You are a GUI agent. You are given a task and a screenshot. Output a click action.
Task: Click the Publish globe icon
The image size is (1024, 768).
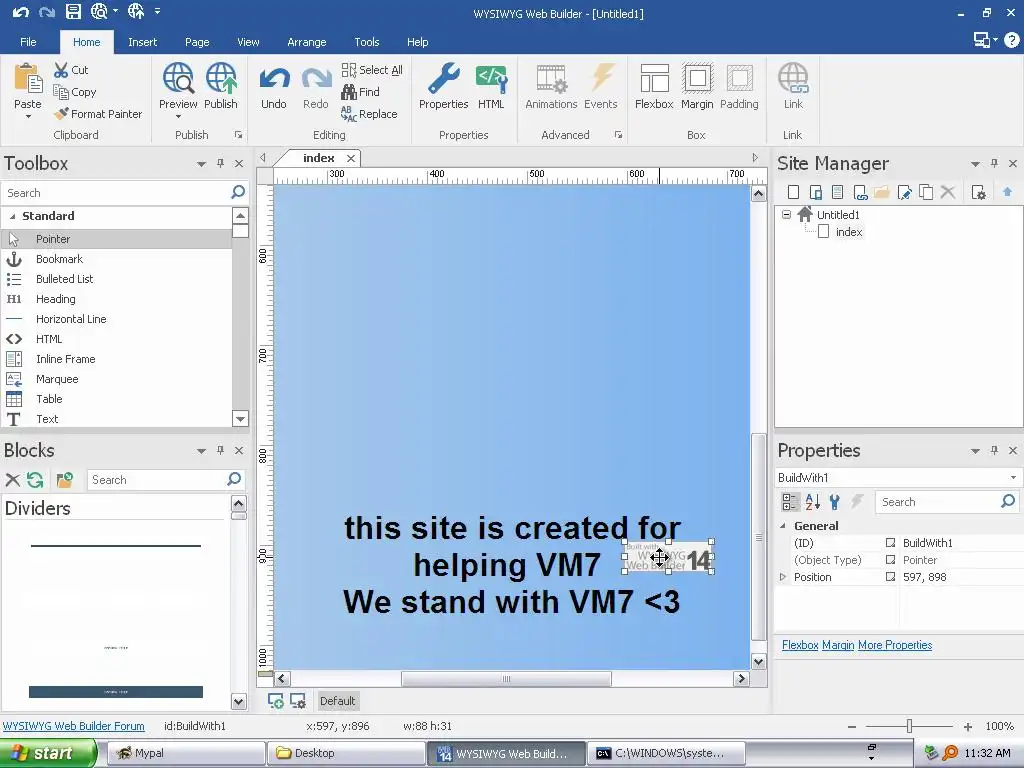coord(221,79)
